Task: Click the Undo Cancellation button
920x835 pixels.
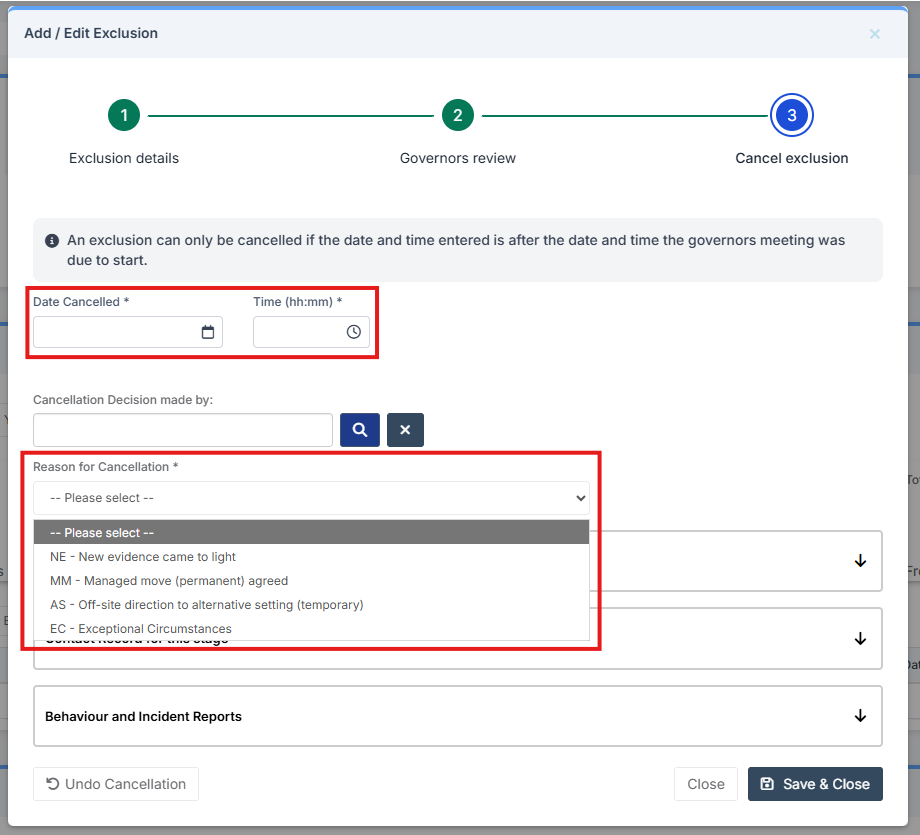Action: point(116,784)
